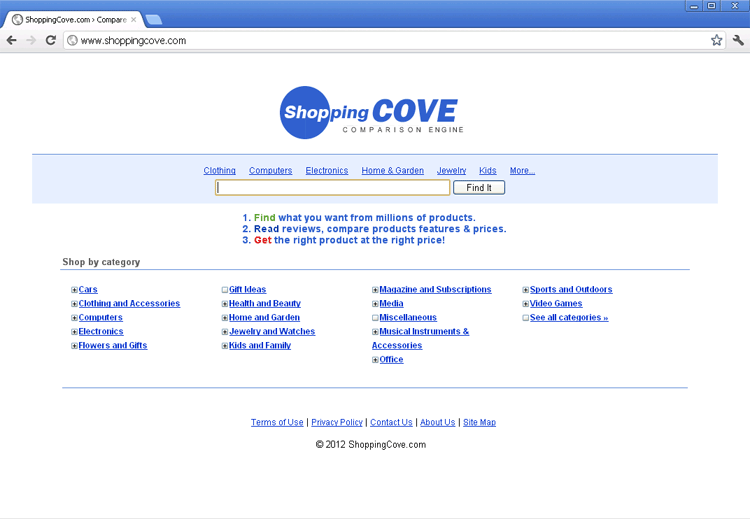Reload the page with refresh icon

point(51,41)
